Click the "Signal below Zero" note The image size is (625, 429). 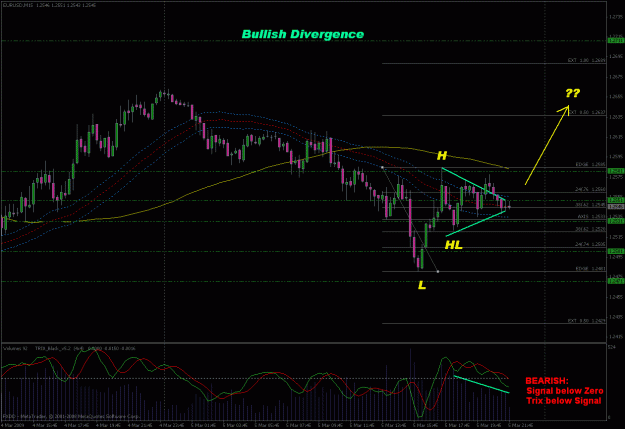(x=565, y=391)
